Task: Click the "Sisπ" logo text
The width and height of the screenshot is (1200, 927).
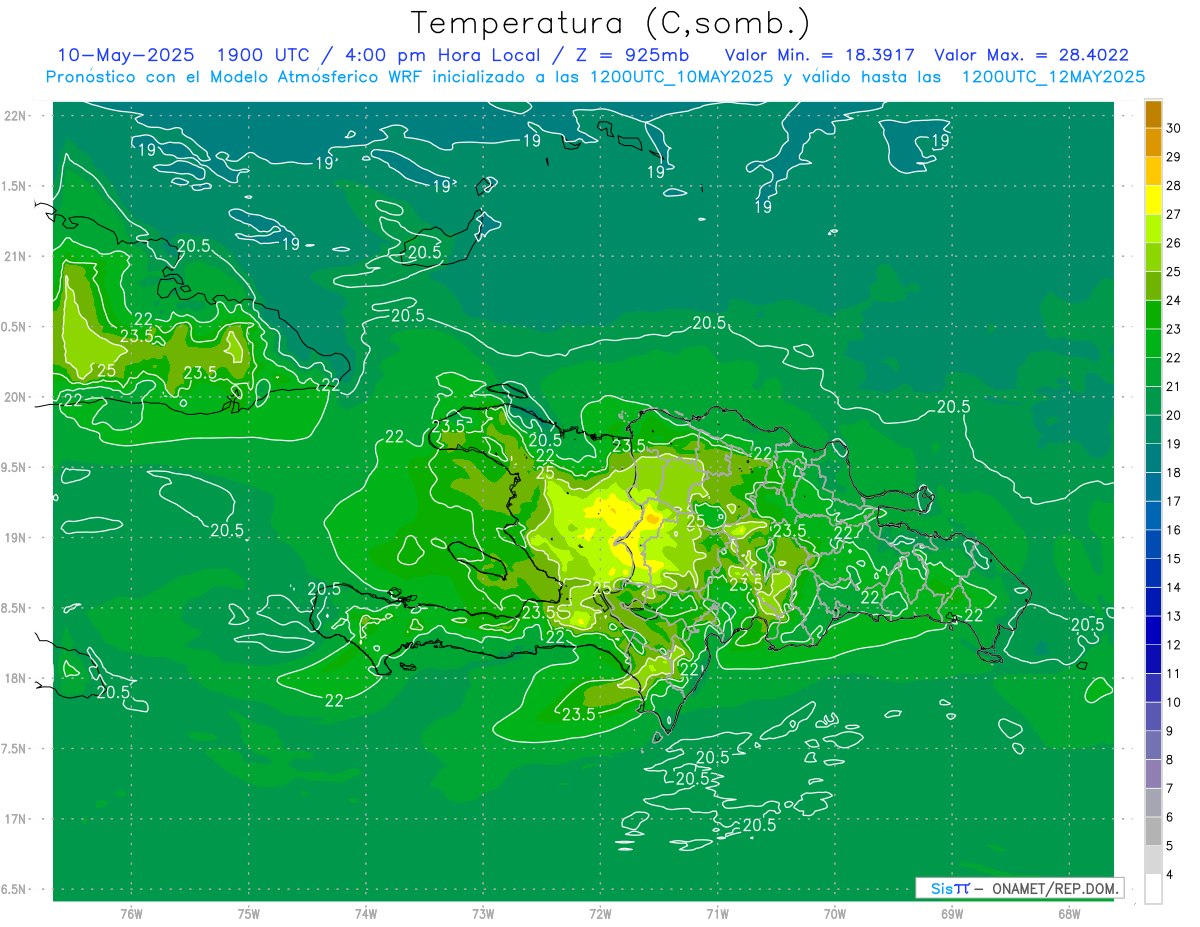Action: point(950,888)
